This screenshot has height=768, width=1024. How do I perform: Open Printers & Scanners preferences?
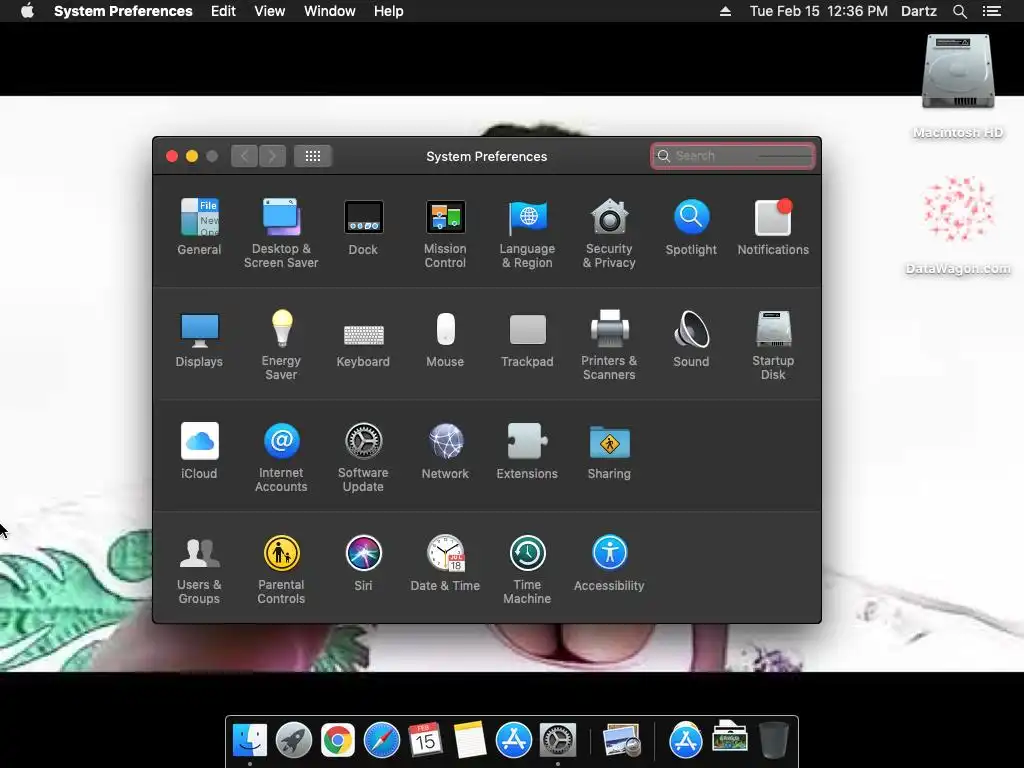pyautogui.click(x=609, y=345)
